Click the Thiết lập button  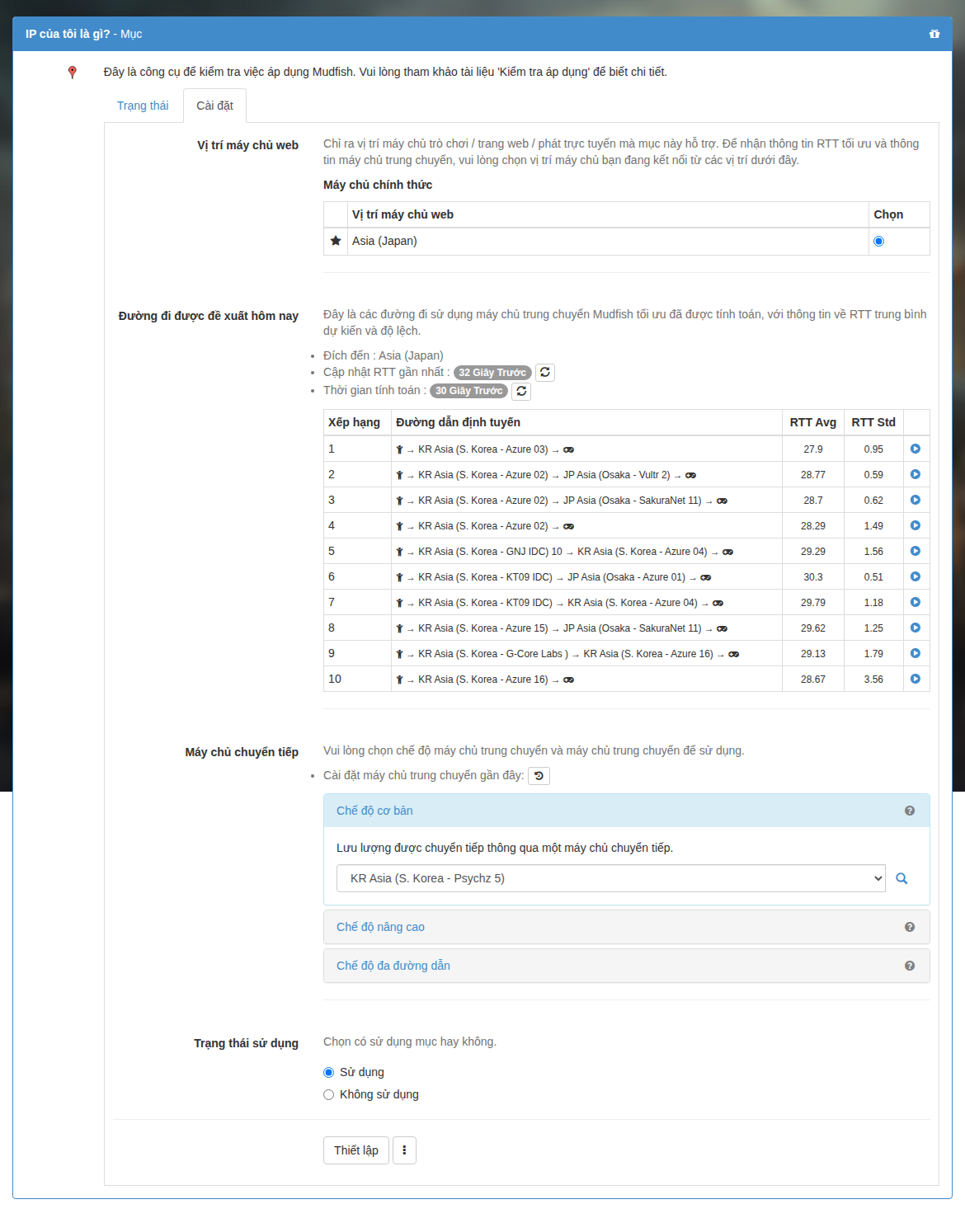(x=356, y=1150)
